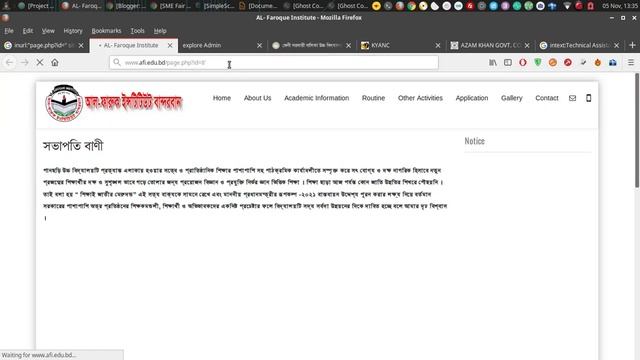Image resolution: width=640 pixels, height=360 pixels.
Task: Click the envelope email icon in site header
Action: pyautogui.click(x=572, y=98)
